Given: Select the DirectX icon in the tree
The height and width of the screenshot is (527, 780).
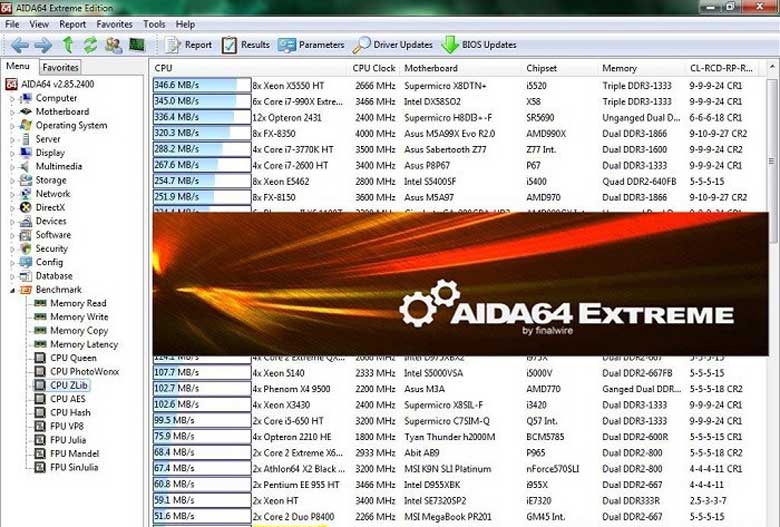Looking at the screenshot, I should pyautogui.click(x=25, y=208).
